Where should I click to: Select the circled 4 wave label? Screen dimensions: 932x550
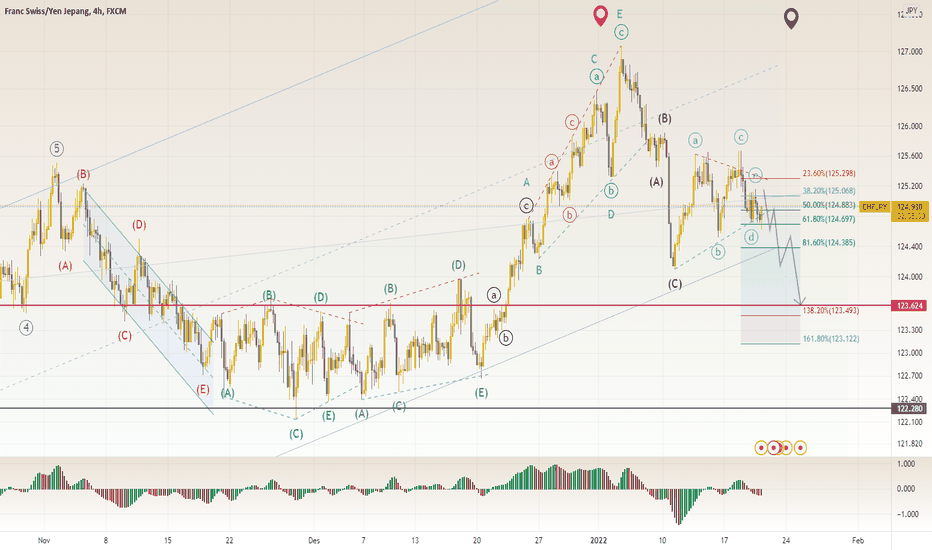[x=26, y=327]
